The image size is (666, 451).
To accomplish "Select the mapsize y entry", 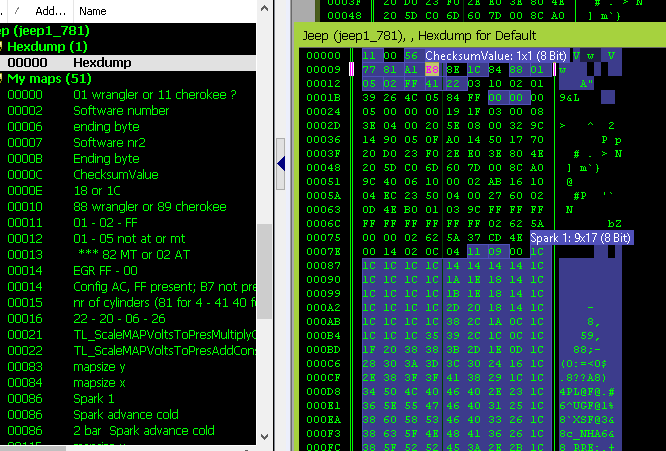I will click(100, 366).
